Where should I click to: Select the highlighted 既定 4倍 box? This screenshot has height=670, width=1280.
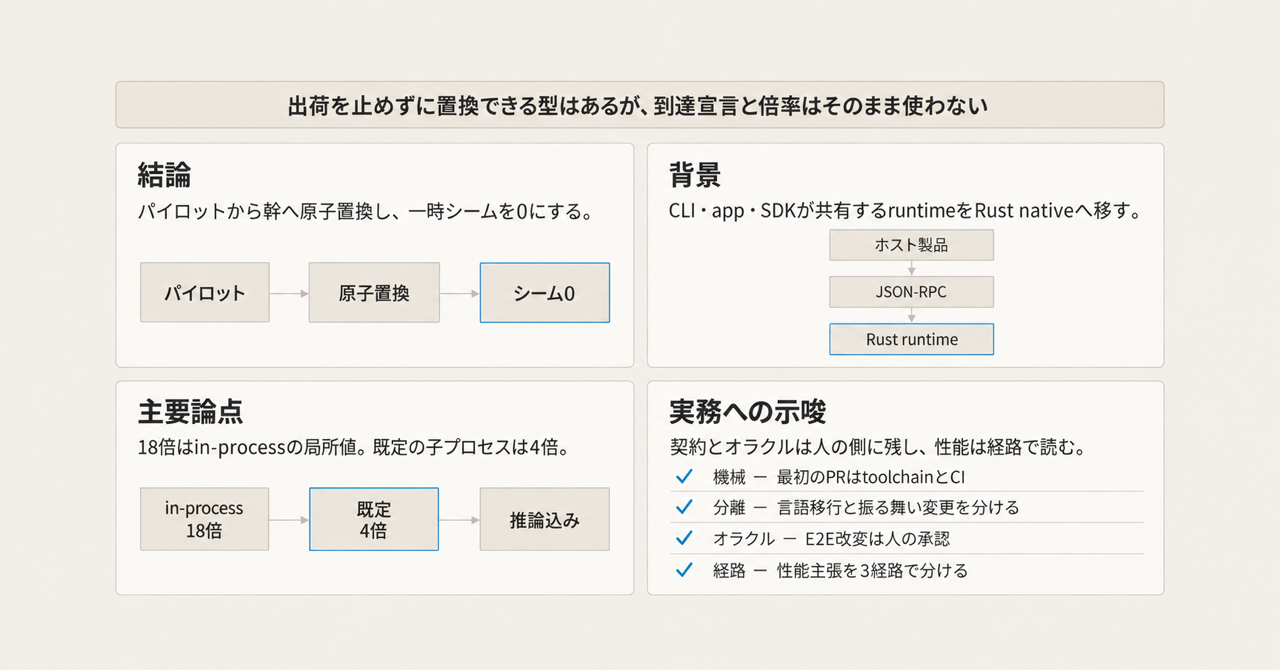[374, 519]
